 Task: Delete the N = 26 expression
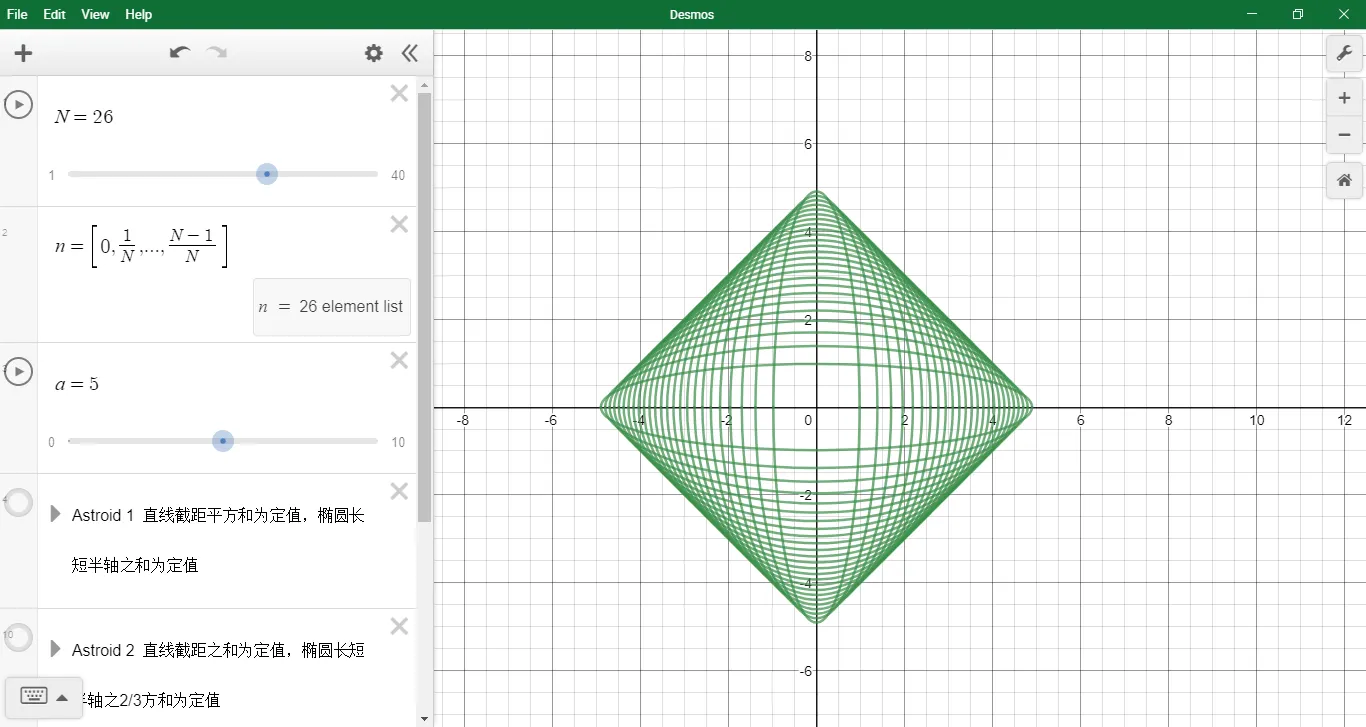click(x=398, y=94)
